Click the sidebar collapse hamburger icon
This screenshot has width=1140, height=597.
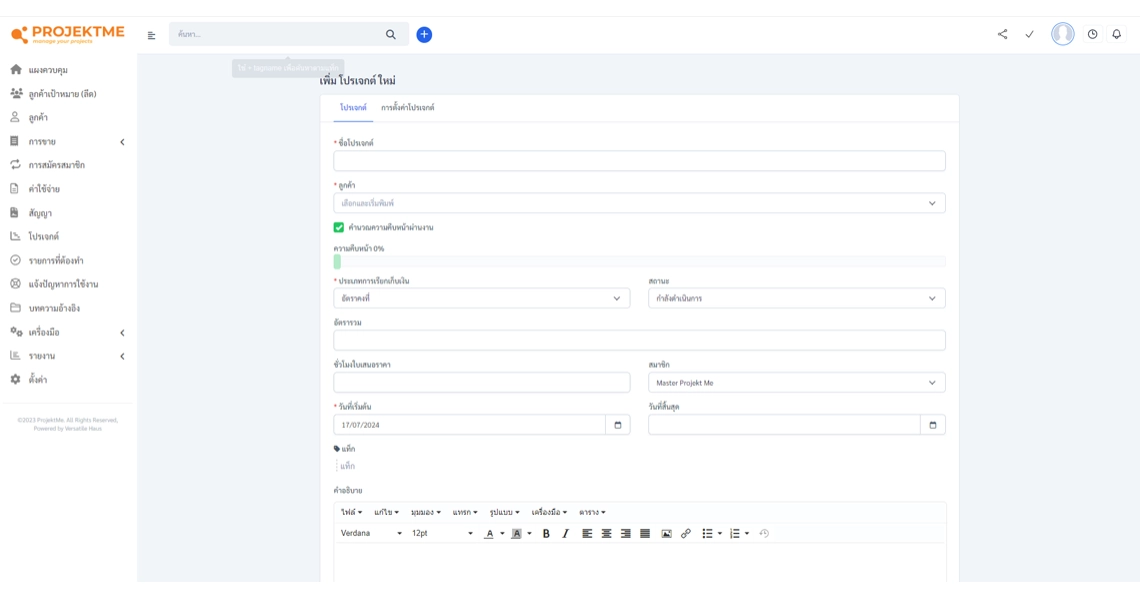pos(152,35)
